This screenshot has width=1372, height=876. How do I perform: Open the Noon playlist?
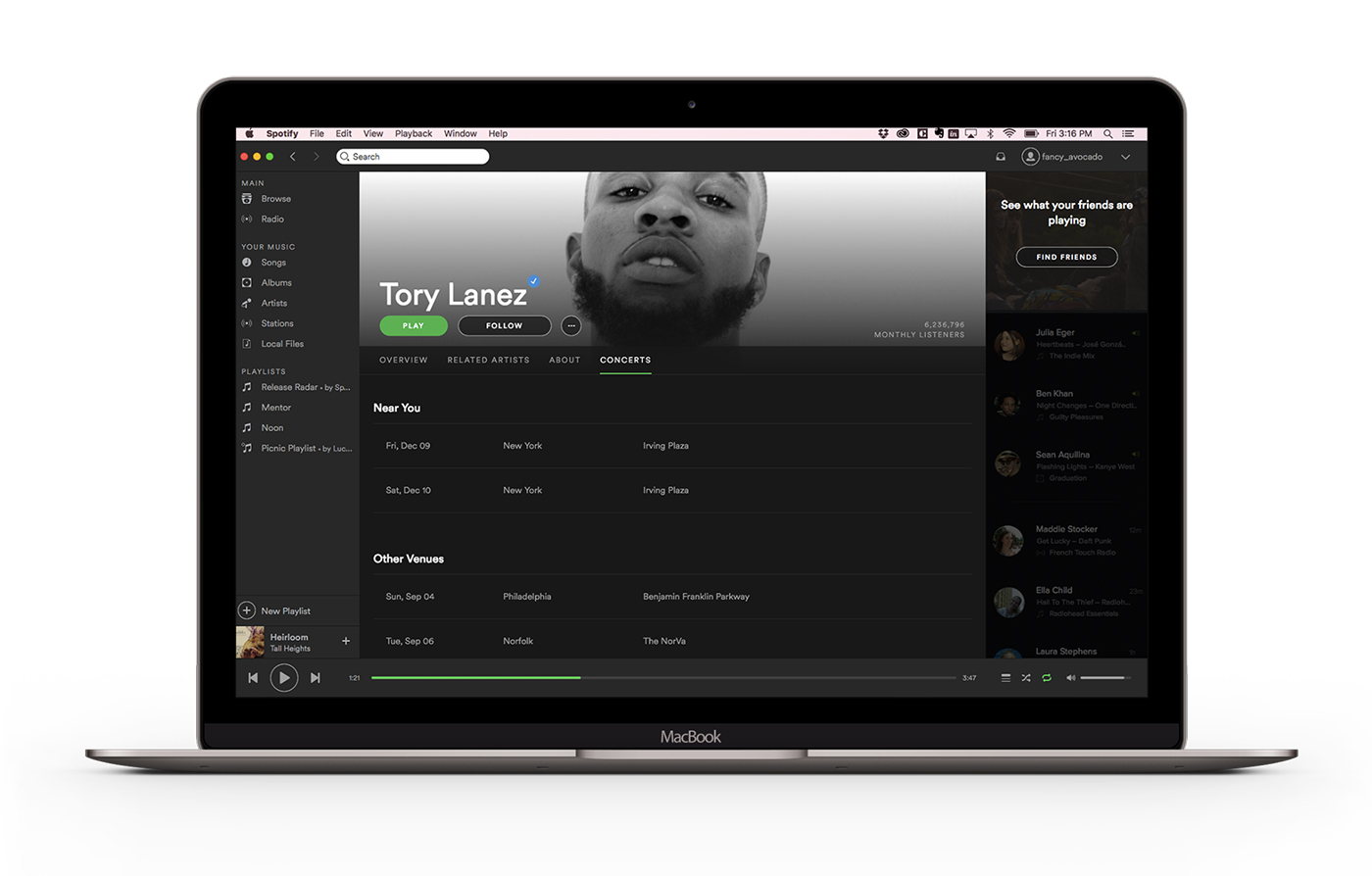(271, 428)
